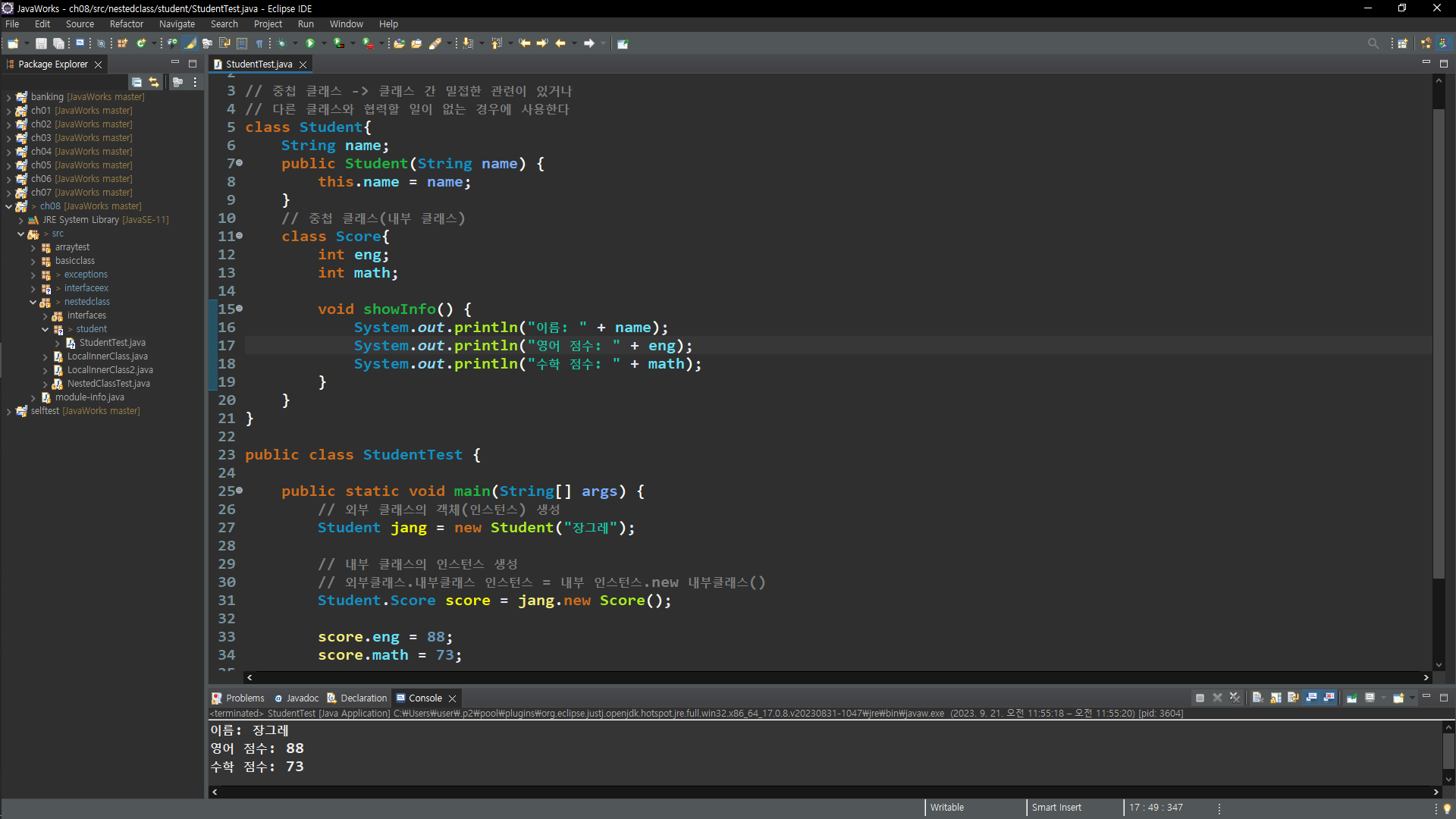Collapse the nestedclass package node
The height and width of the screenshot is (819, 1456).
33,302
